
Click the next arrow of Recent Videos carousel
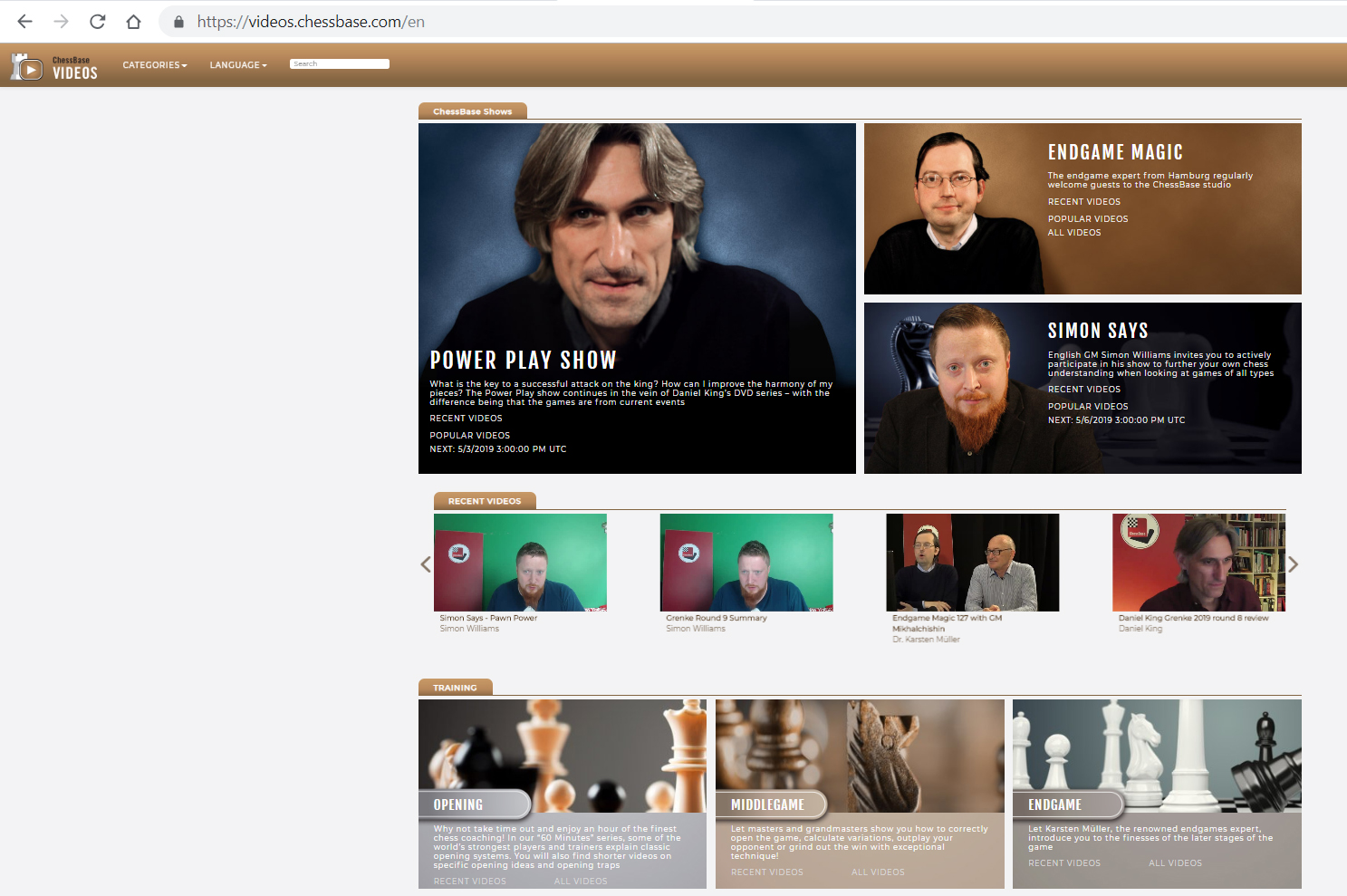pyautogui.click(x=1294, y=564)
